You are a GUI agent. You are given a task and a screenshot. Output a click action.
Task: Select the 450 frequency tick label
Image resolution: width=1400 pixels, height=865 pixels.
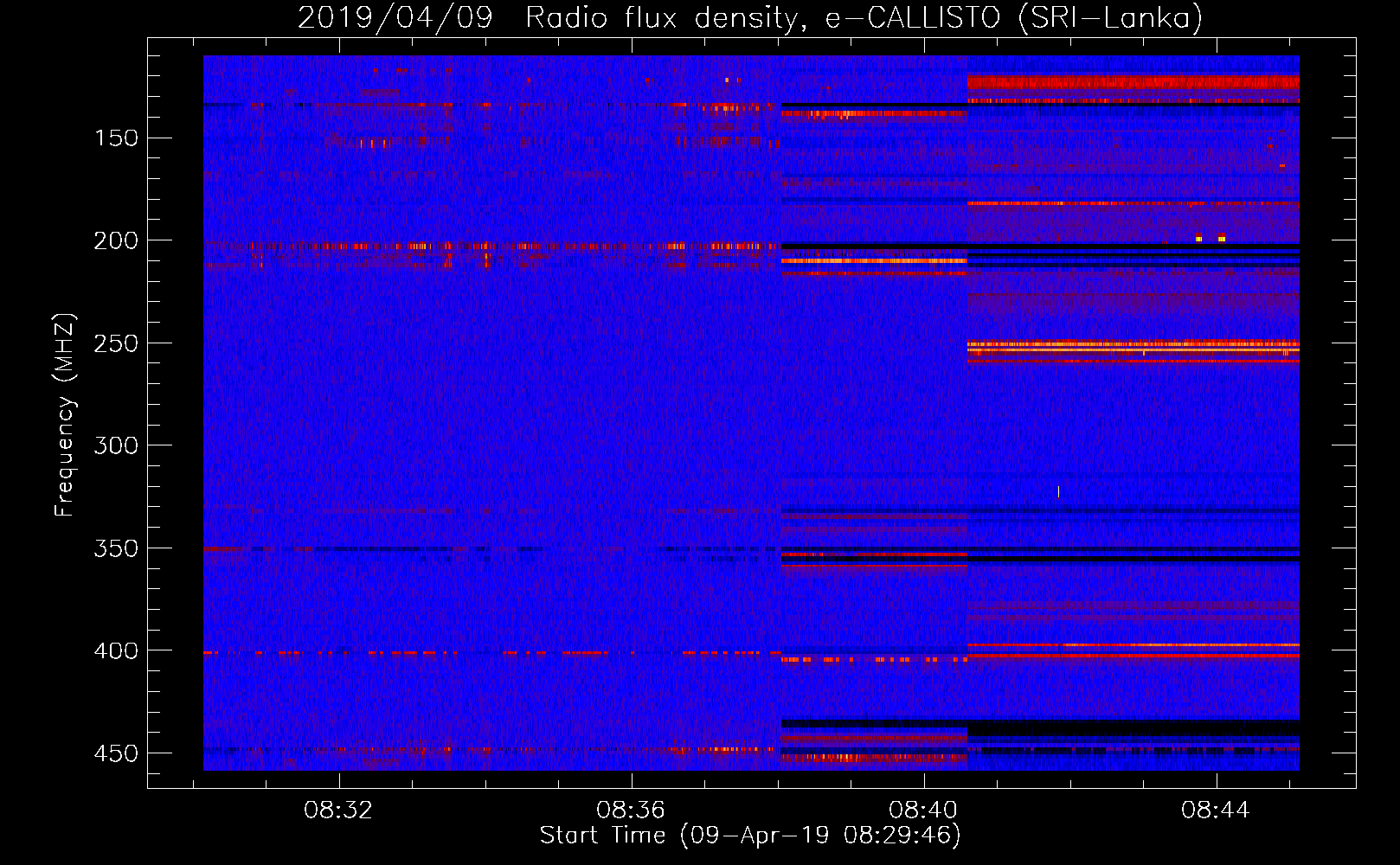point(116,753)
